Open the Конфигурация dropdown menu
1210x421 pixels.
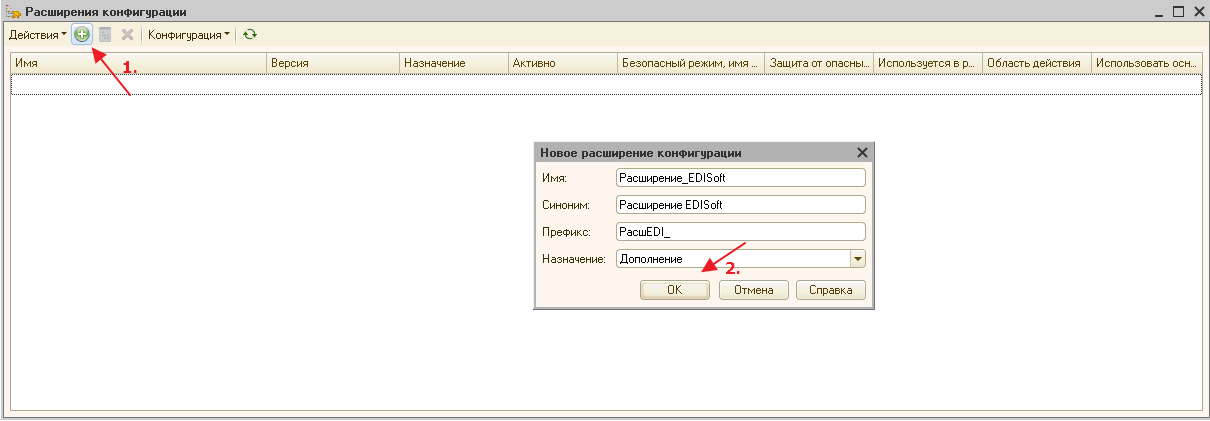pos(188,34)
